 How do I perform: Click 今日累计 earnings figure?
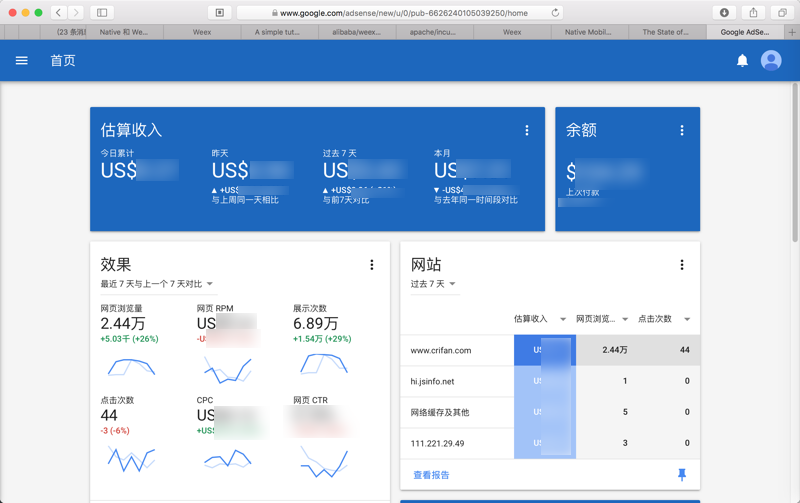pos(139,170)
